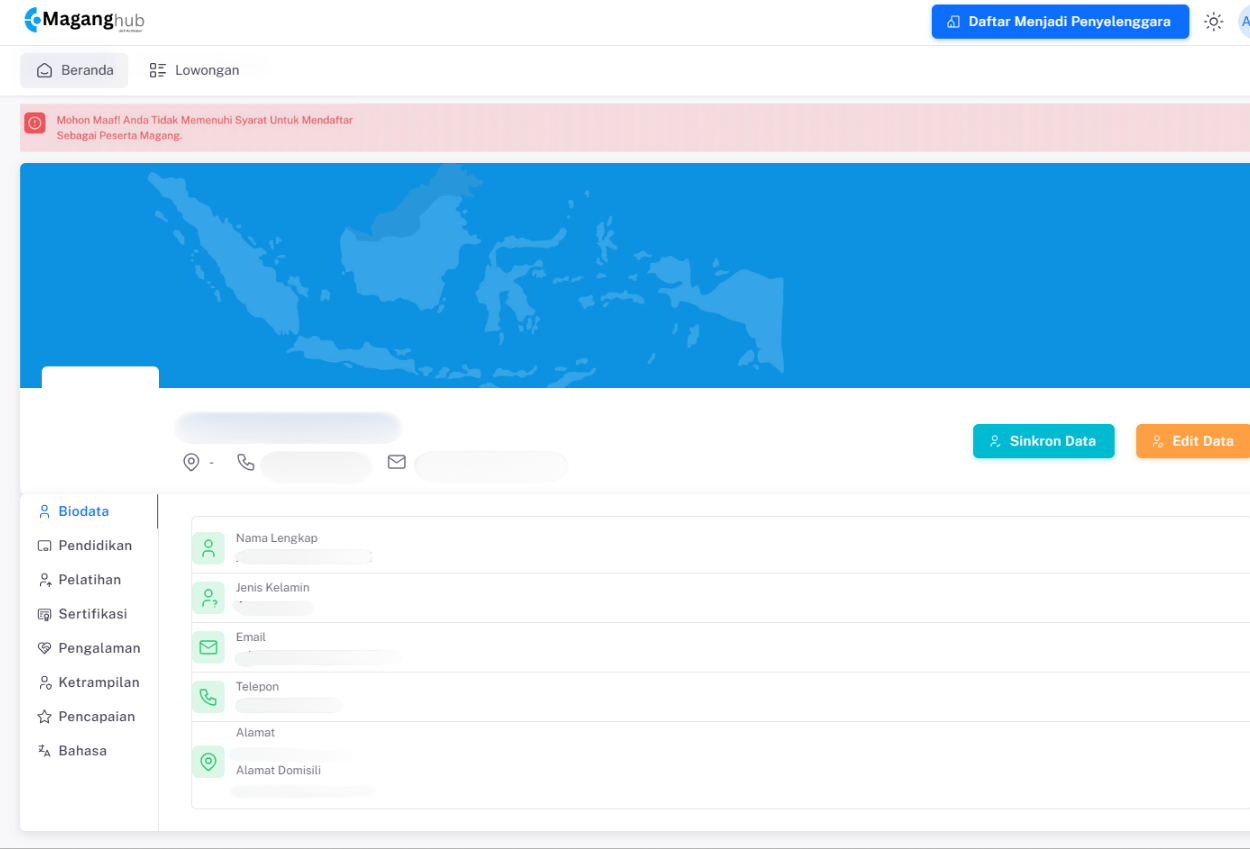Click the Edit Data button
Screen dimensions: 1250x849
(x=1192, y=441)
